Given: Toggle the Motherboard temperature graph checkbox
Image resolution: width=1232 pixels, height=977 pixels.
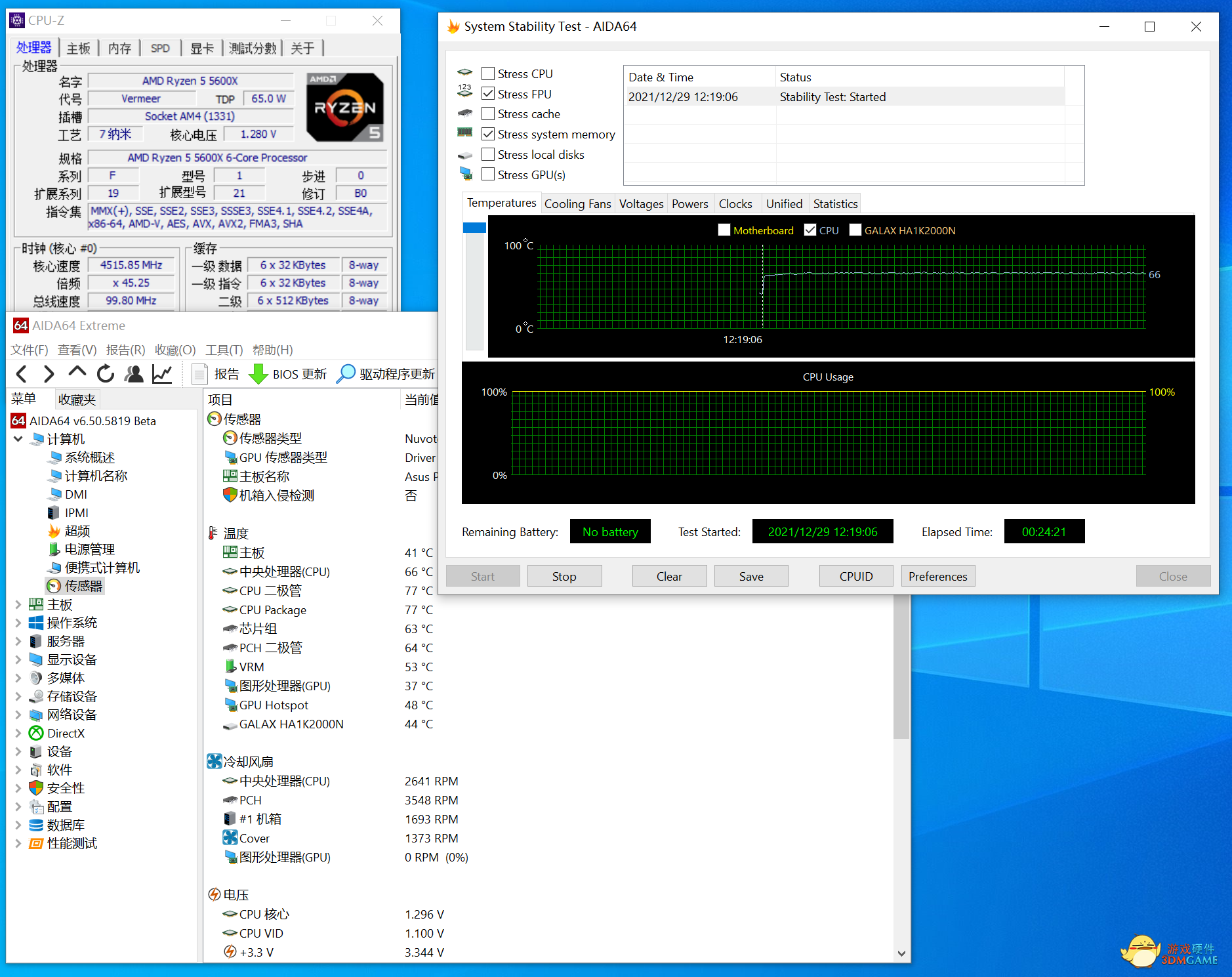Looking at the screenshot, I should pyautogui.click(x=724, y=230).
